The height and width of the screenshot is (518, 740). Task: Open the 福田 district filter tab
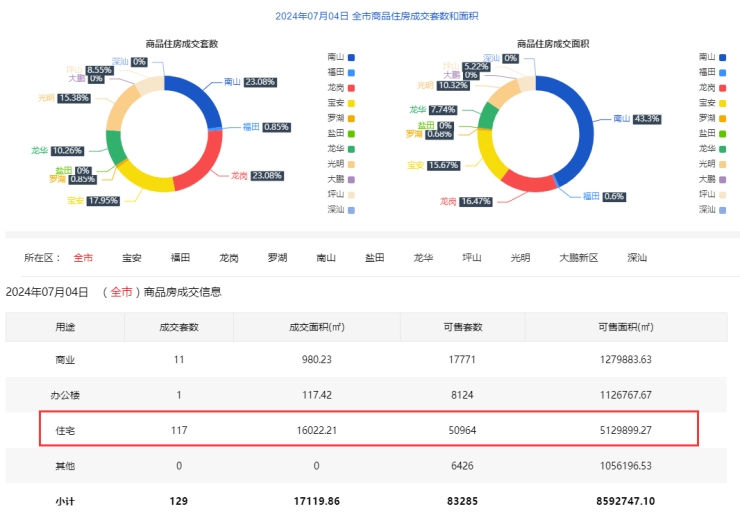click(x=181, y=258)
